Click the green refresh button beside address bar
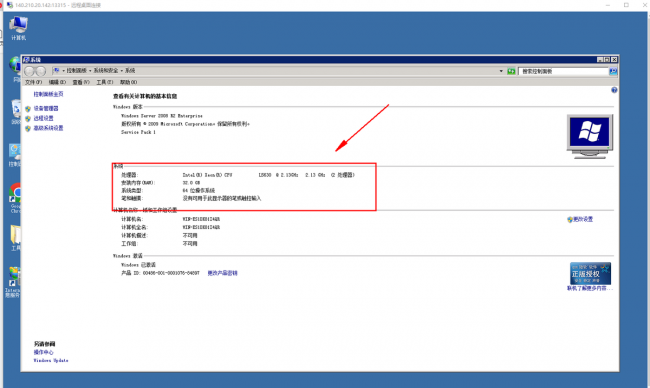 click(x=511, y=71)
